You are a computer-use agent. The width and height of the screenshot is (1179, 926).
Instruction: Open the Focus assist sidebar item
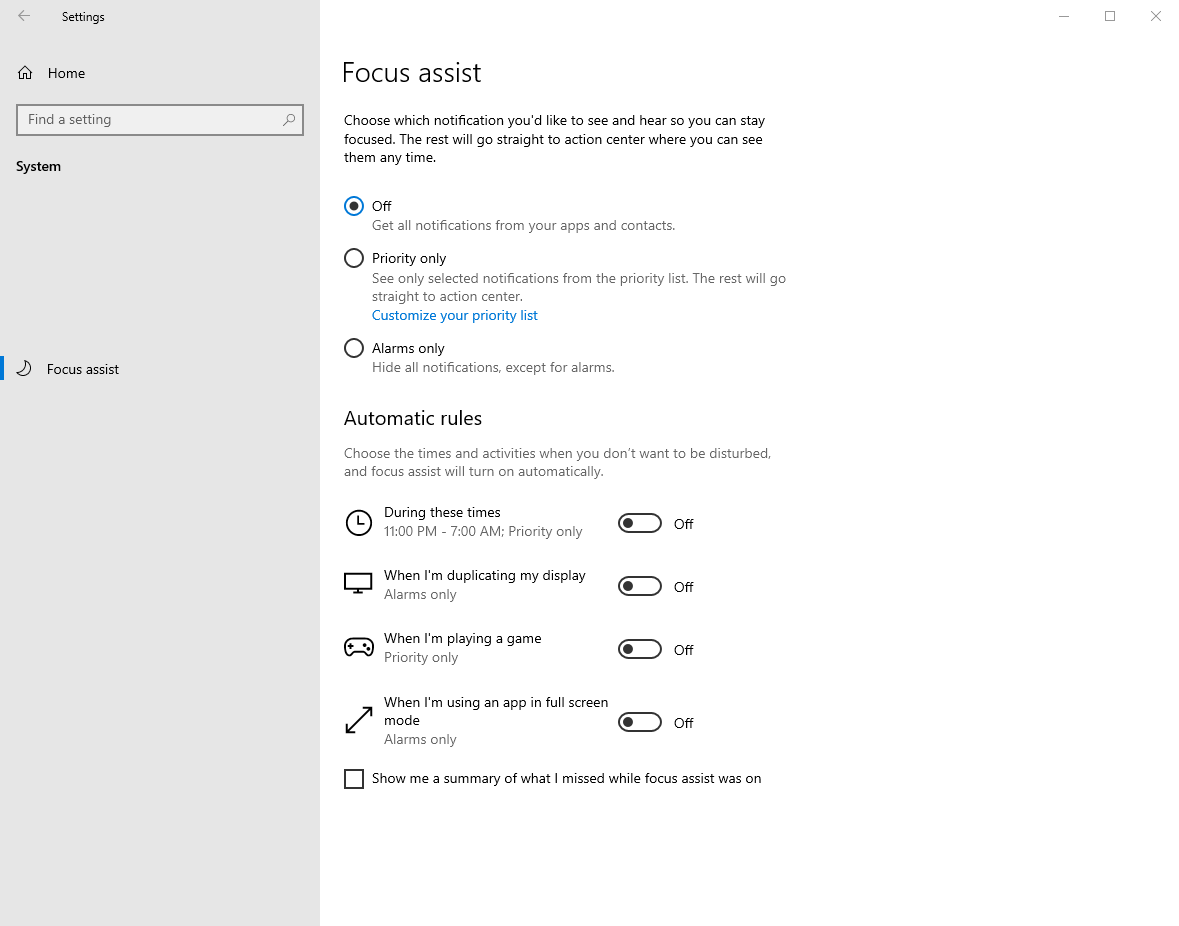pyautogui.click(x=83, y=369)
